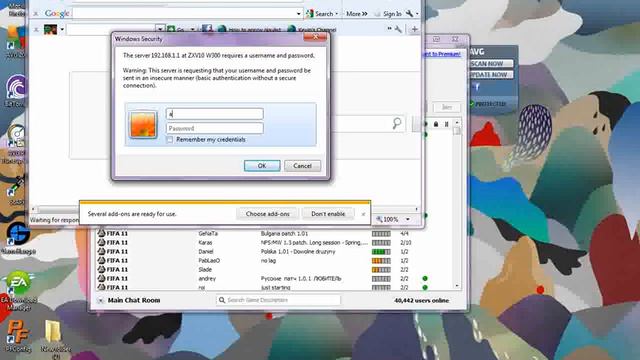Viewport: 640px width, 360px height.
Task: Close the second browser toolbar
Action: tap(36, 29)
